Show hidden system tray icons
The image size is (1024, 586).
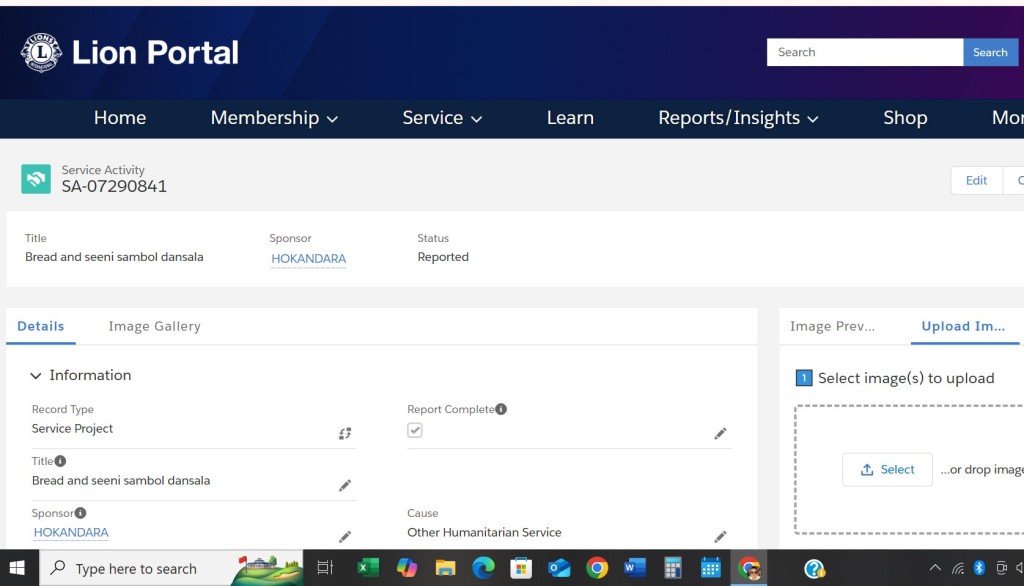coord(935,568)
